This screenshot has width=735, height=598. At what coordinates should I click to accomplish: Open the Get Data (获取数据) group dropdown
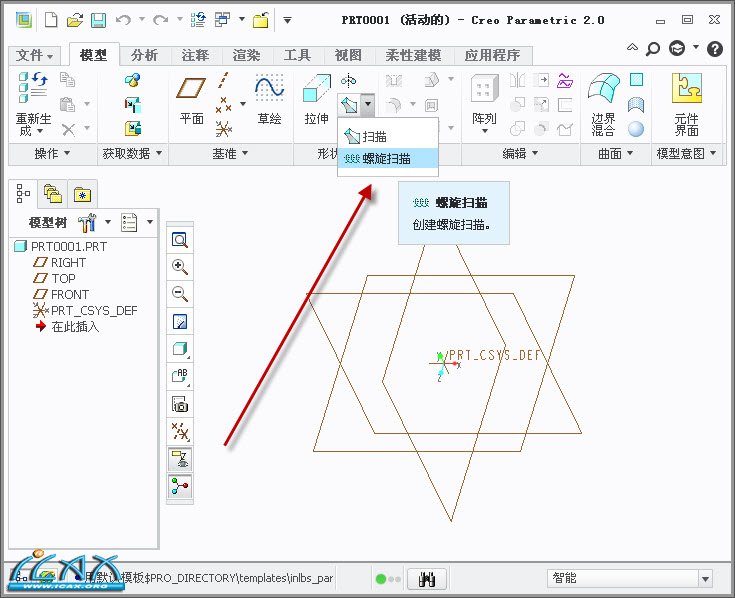click(x=132, y=153)
